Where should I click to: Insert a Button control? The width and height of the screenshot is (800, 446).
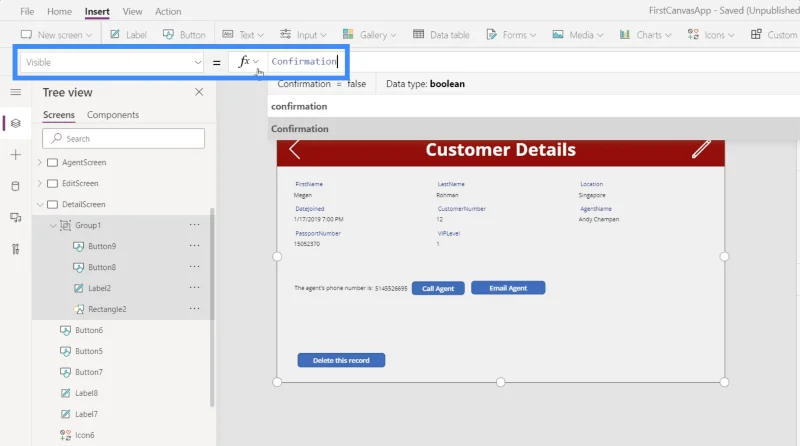tap(184, 35)
